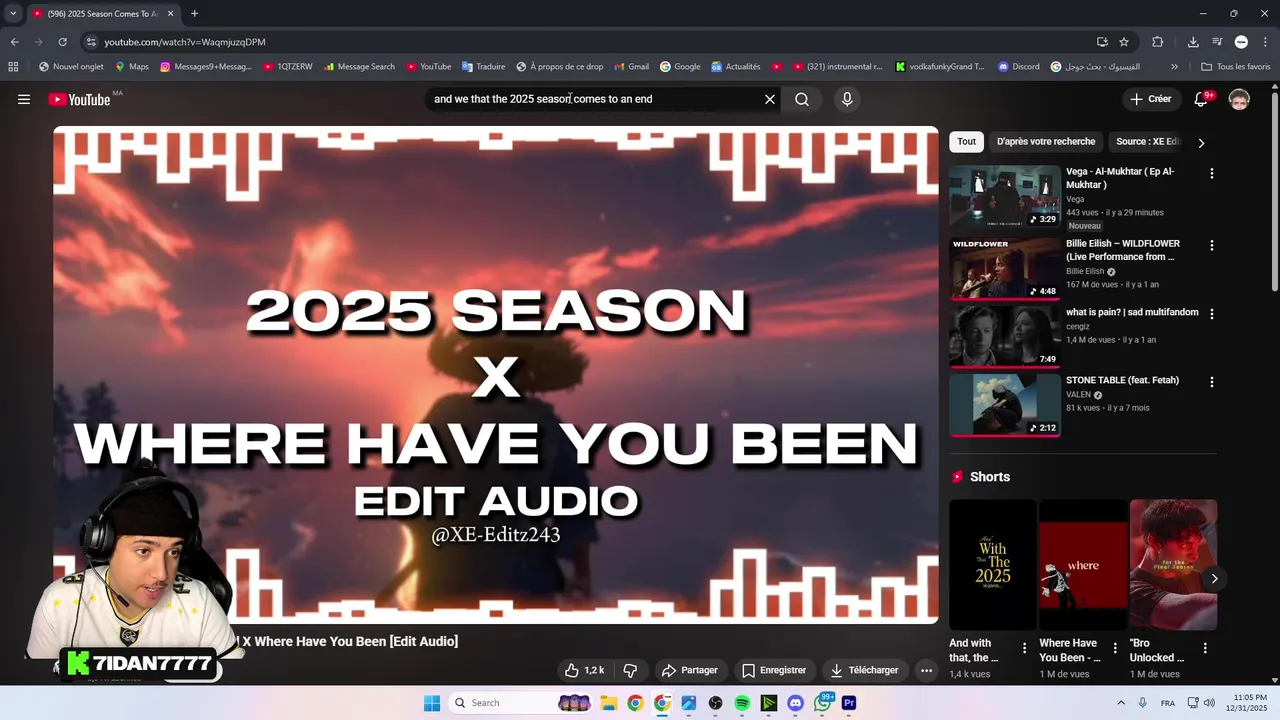Open more actions under the video
The width and height of the screenshot is (1280, 720).
[x=926, y=670]
